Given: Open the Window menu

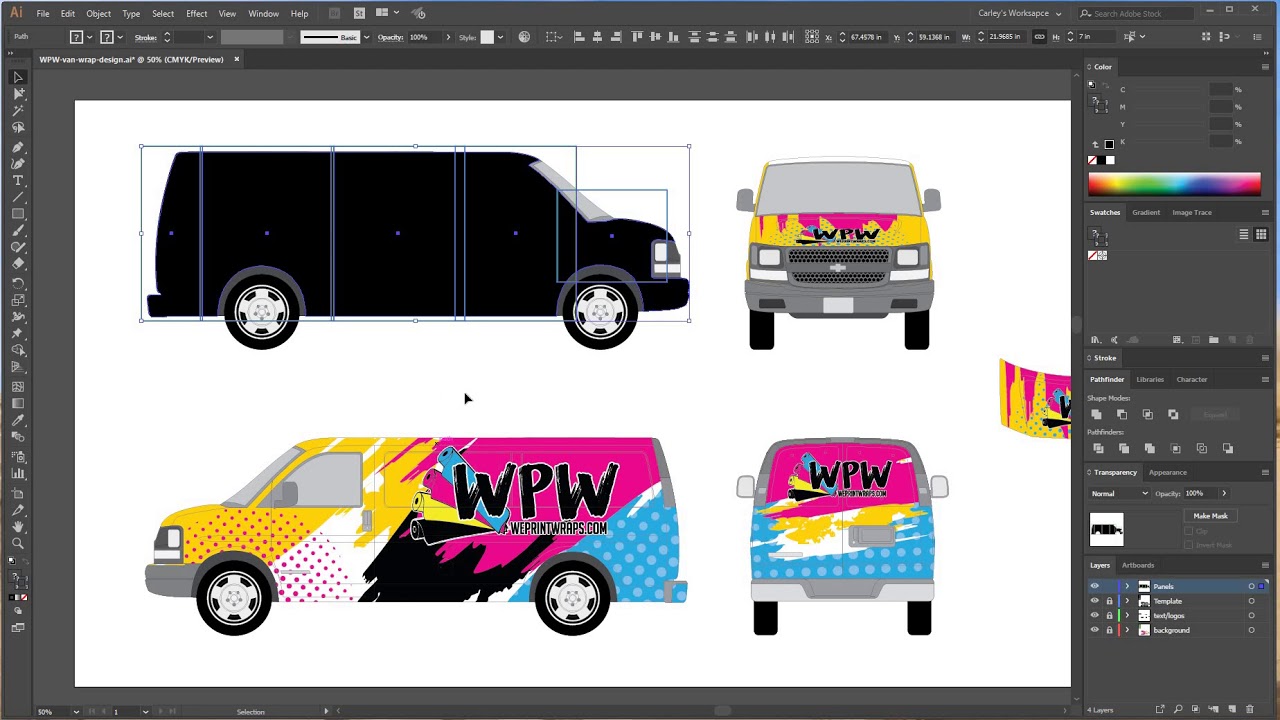Looking at the screenshot, I should (263, 13).
